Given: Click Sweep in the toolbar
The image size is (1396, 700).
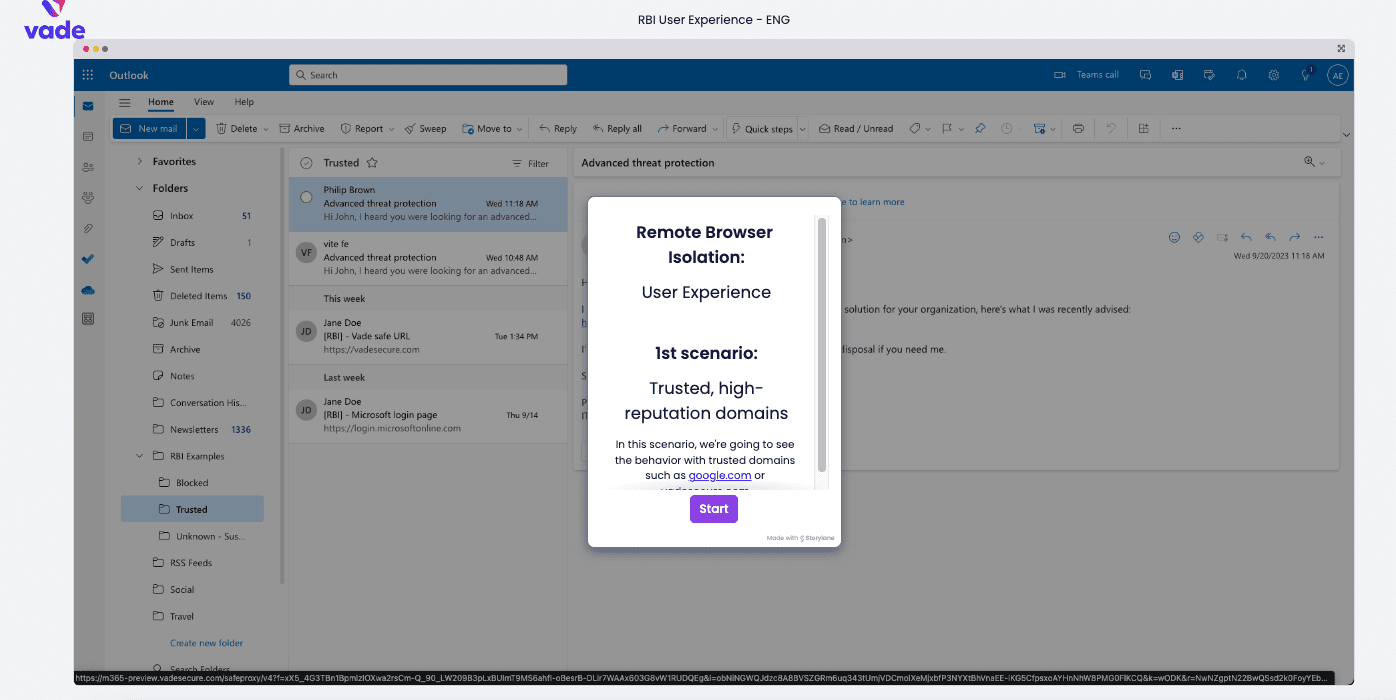Looking at the screenshot, I should click(x=426, y=128).
